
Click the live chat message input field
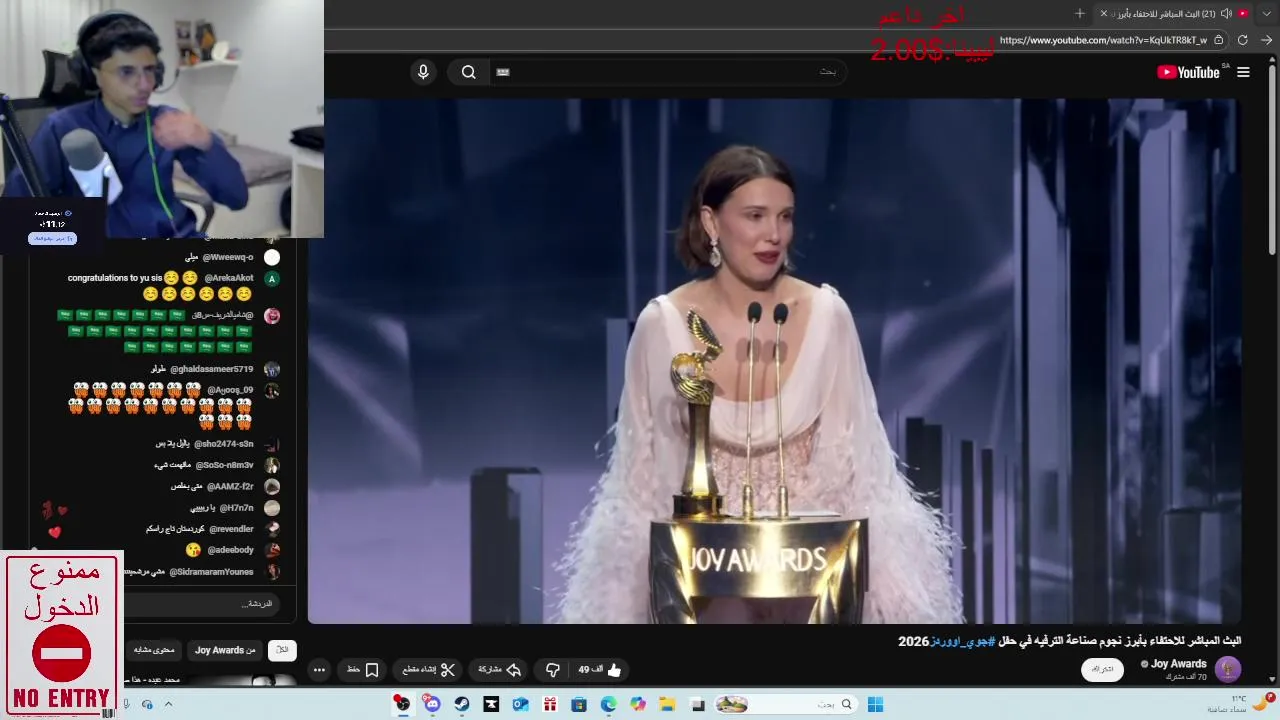click(x=200, y=604)
